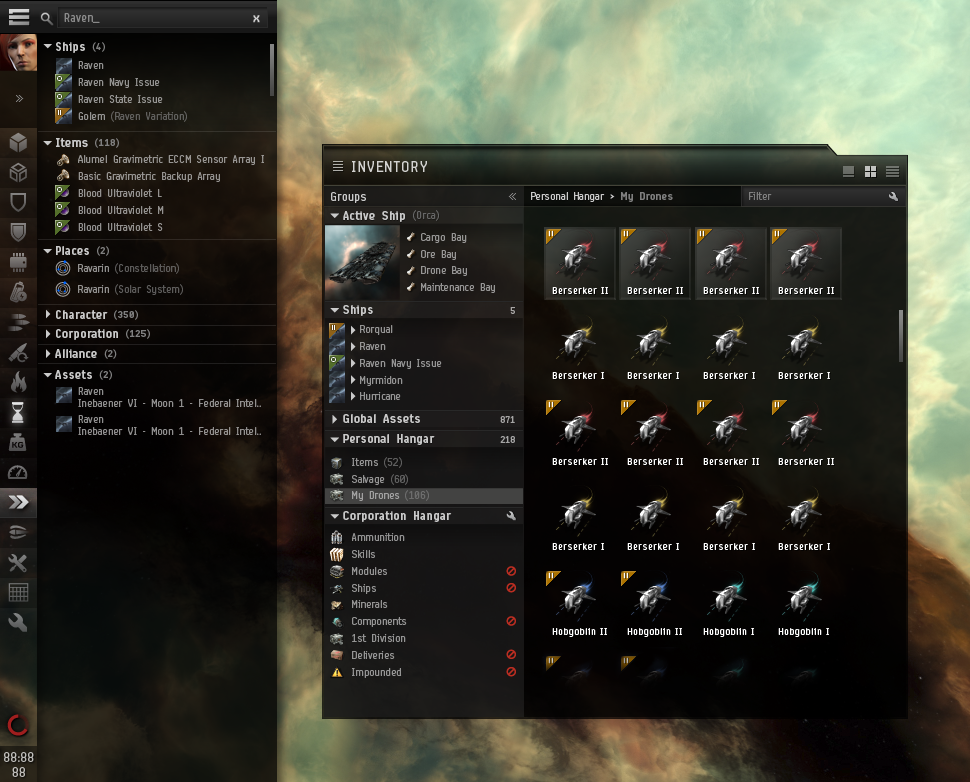Open the gauge speedometer icon
This screenshot has height=782, width=970.
(18, 472)
